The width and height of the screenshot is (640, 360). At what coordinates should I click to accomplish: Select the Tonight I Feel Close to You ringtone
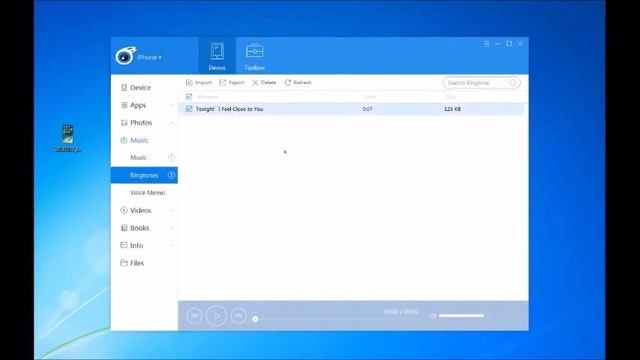coord(229,109)
